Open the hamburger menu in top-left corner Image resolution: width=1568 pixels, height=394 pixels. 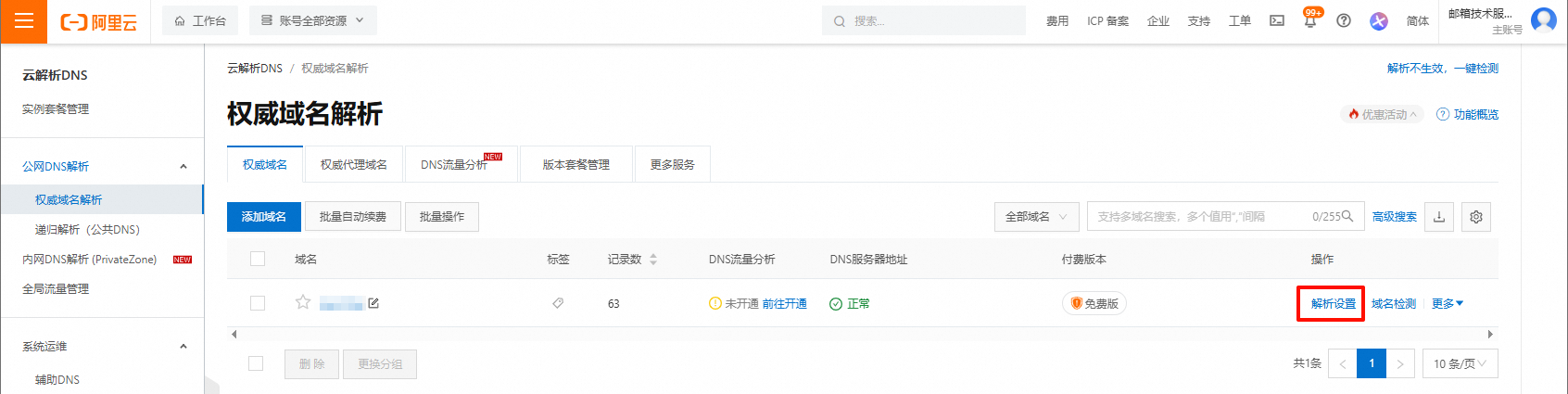[x=23, y=21]
